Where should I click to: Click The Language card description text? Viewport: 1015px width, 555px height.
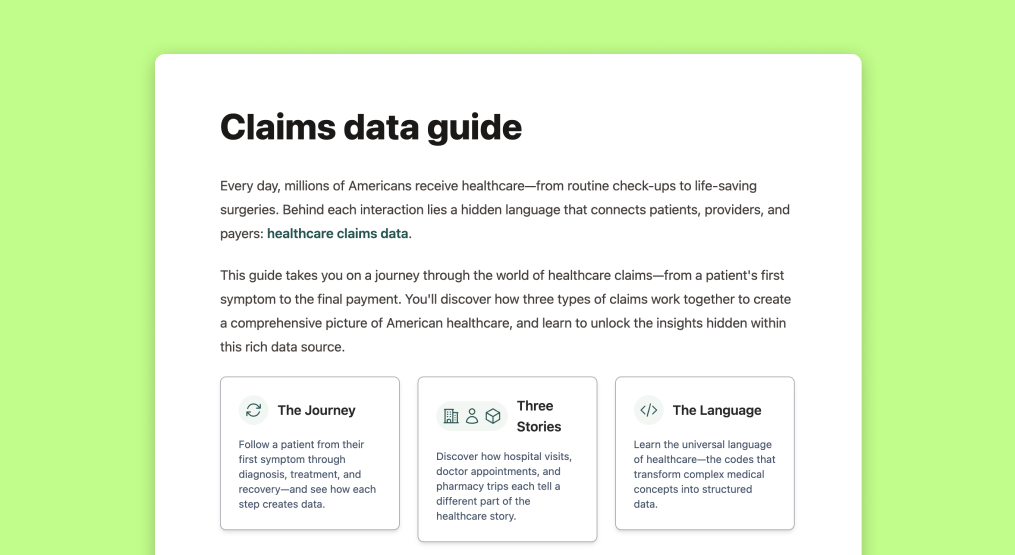coord(704,474)
